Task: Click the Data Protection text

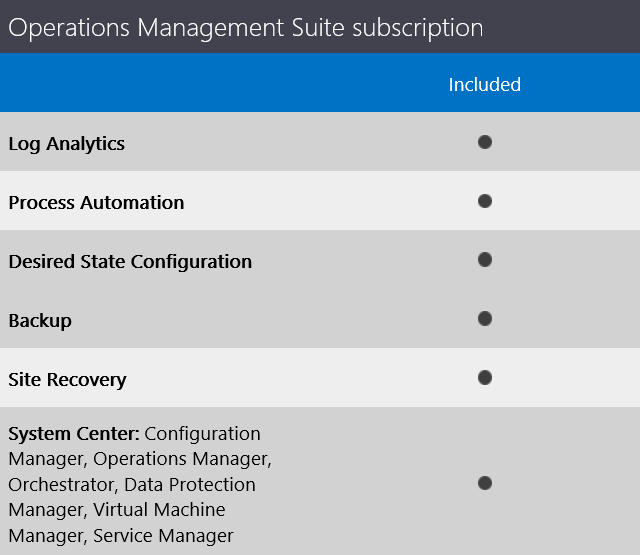Action: point(190,484)
